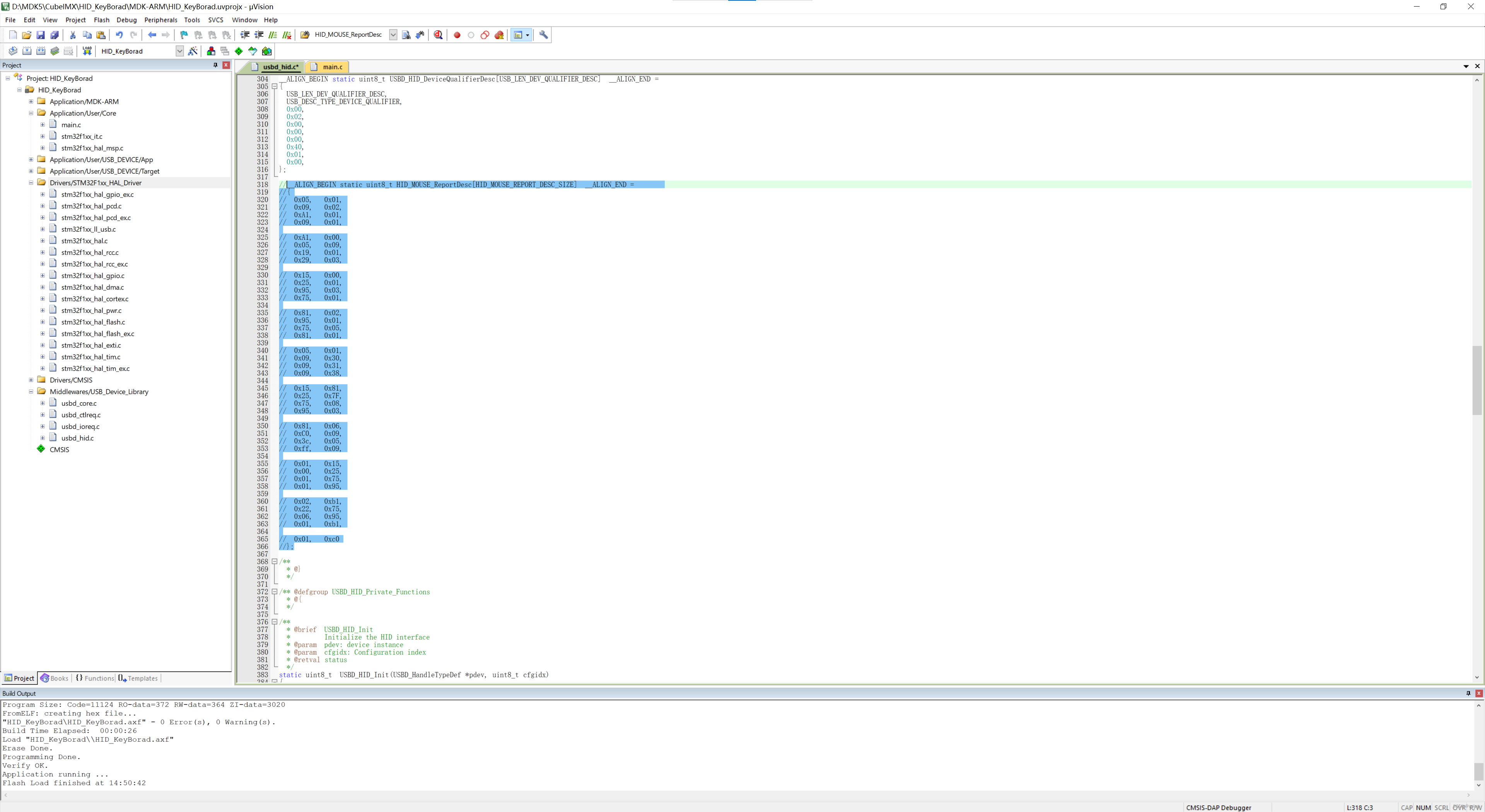This screenshot has width=1485, height=812.
Task: Navigate backwards with the blue left arrow
Action: (152, 35)
